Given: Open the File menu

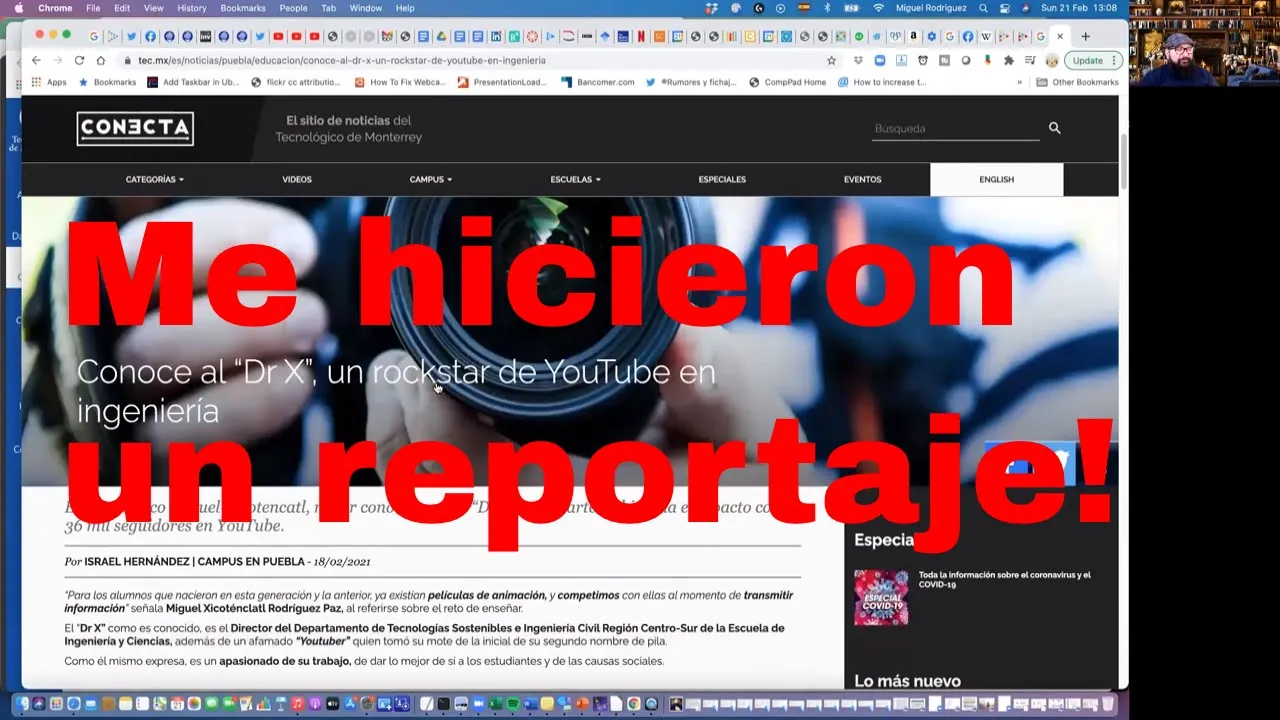Looking at the screenshot, I should [93, 8].
